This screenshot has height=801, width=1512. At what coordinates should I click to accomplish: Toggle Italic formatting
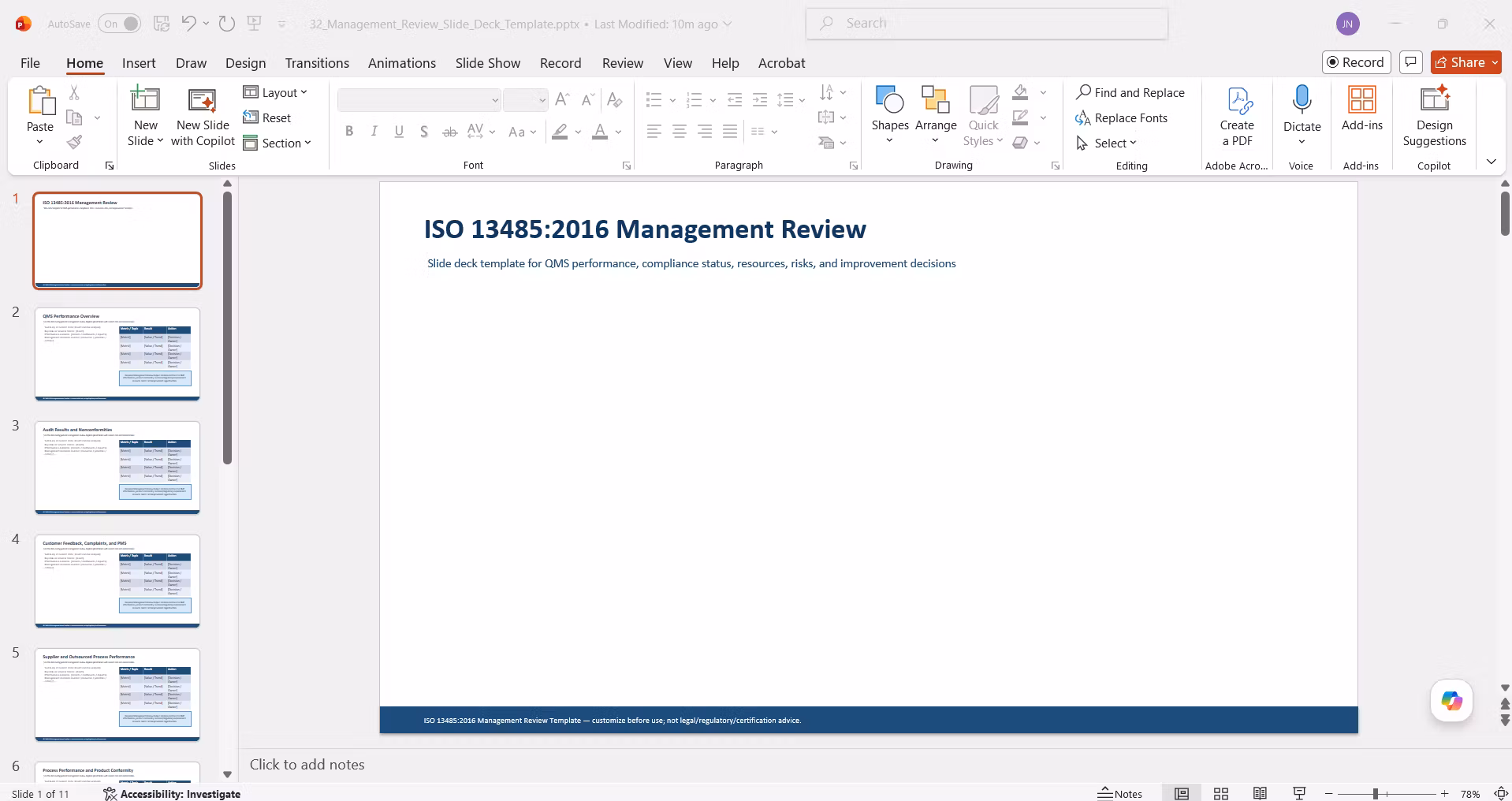(x=374, y=132)
